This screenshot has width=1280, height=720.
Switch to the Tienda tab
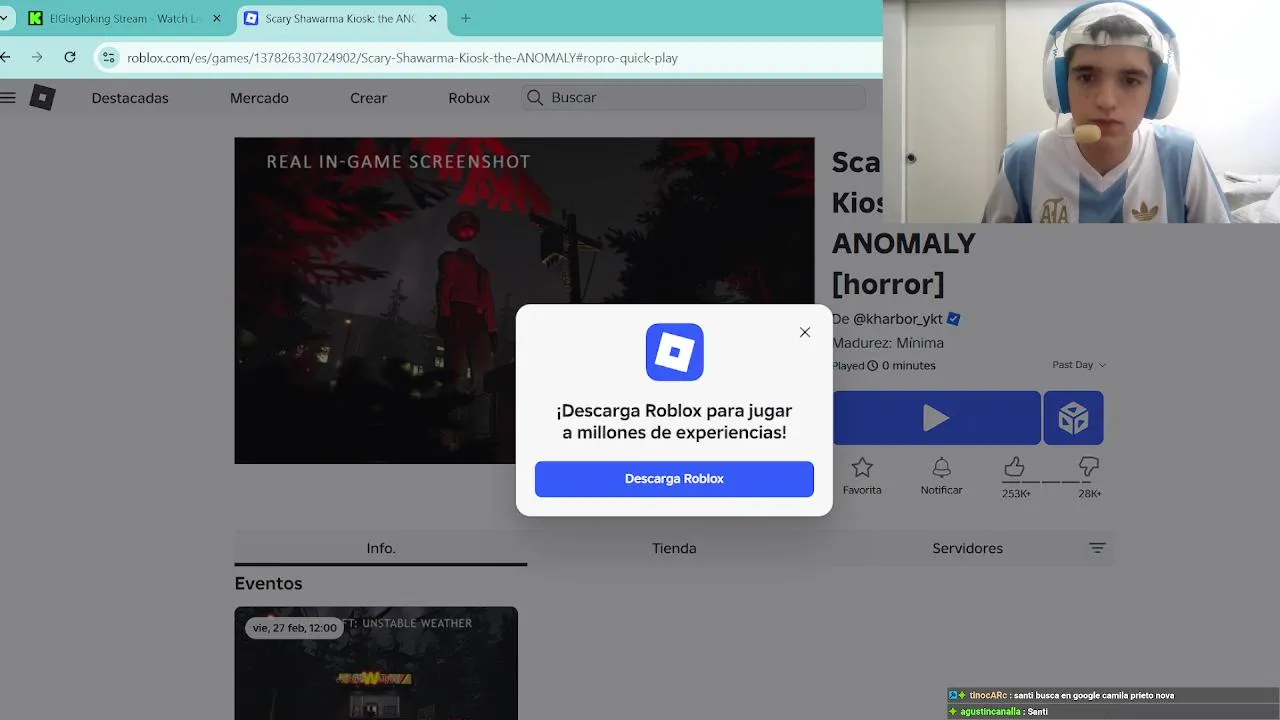point(674,548)
